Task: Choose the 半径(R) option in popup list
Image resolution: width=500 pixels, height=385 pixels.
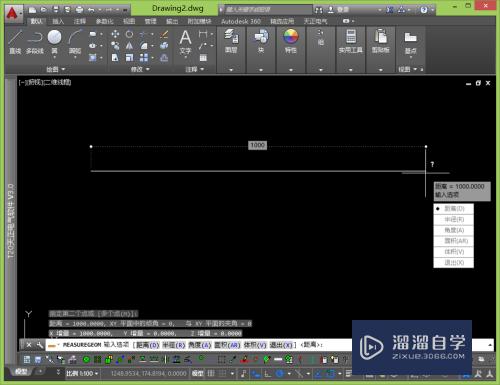Action: (453, 219)
